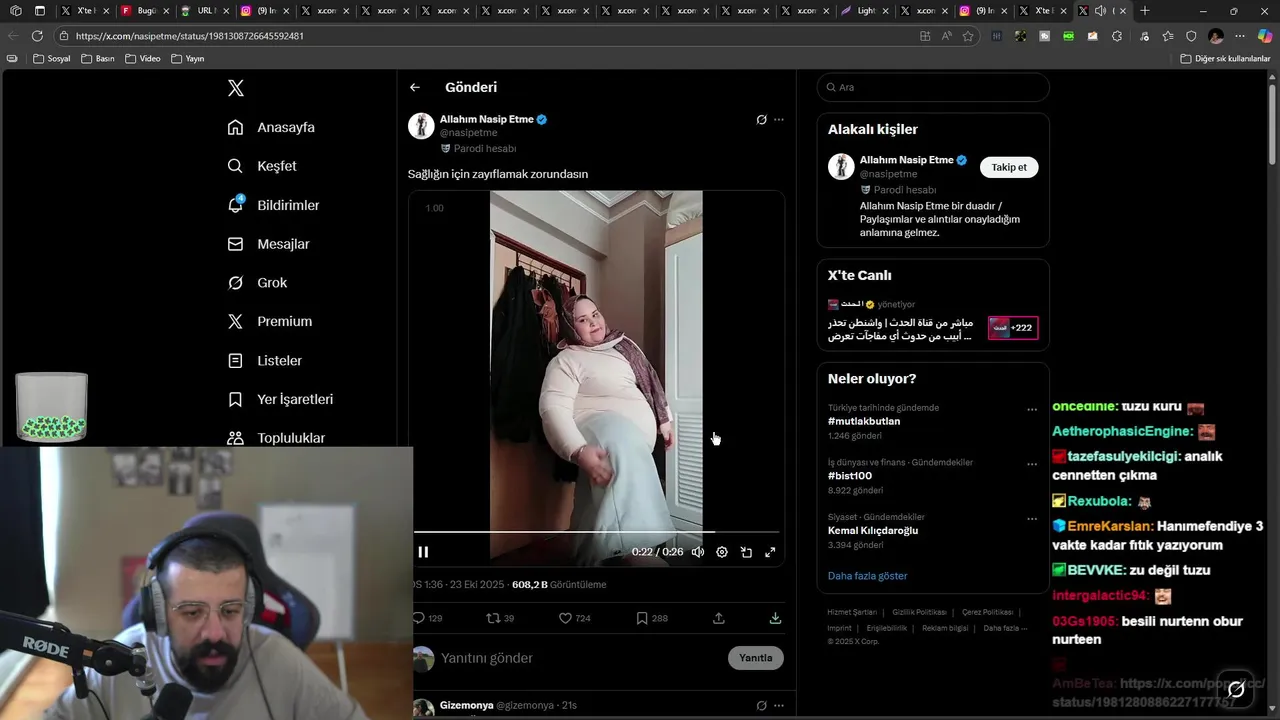Click the Grok icon on the post header
Screen dimensions: 1280x720
click(761, 119)
